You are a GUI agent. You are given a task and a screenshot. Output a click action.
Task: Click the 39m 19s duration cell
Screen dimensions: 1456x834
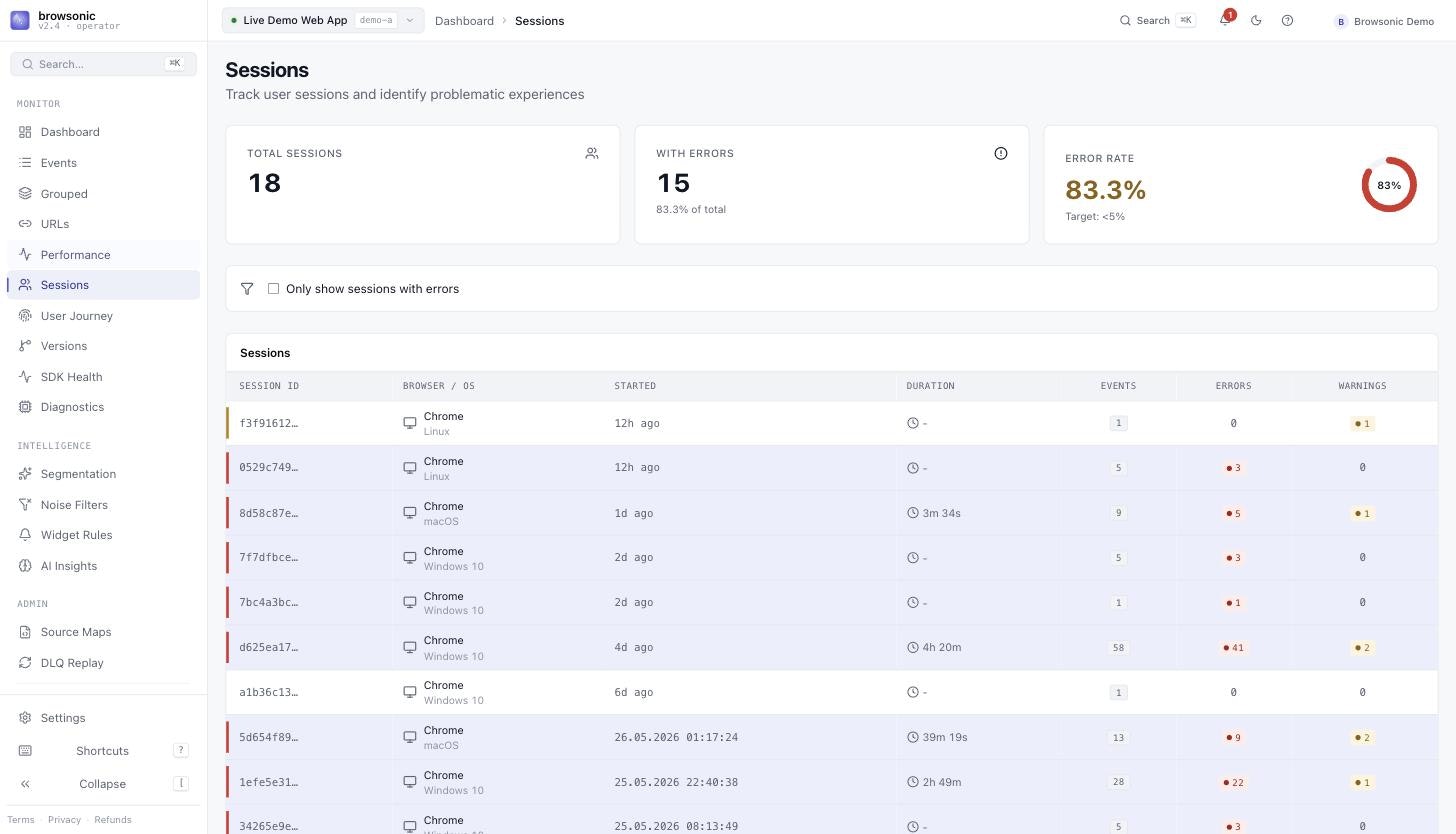pos(937,738)
